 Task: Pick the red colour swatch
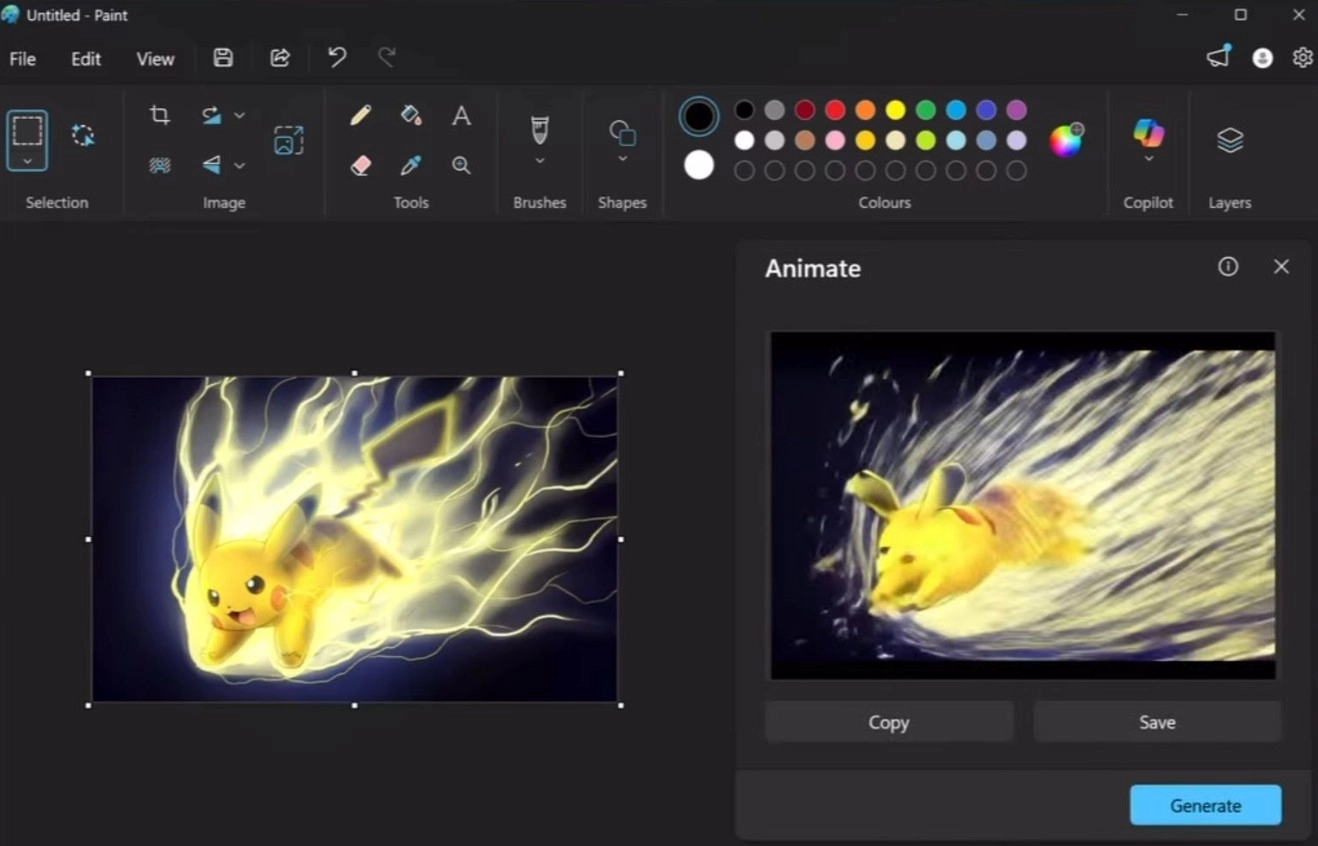tap(835, 110)
